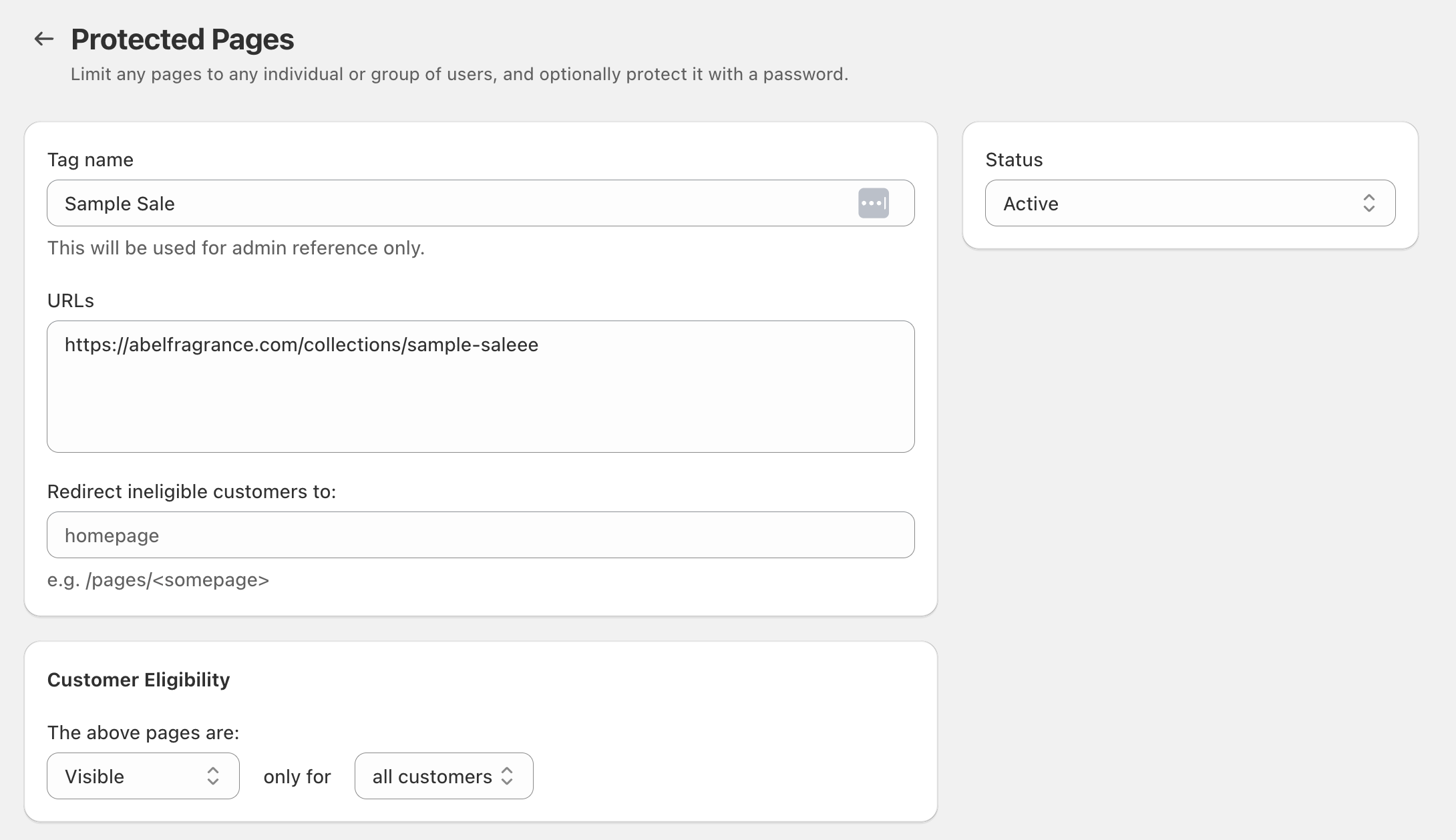The height and width of the screenshot is (840, 1456).
Task: Click the Tag name field label
Action: click(x=89, y=160)
